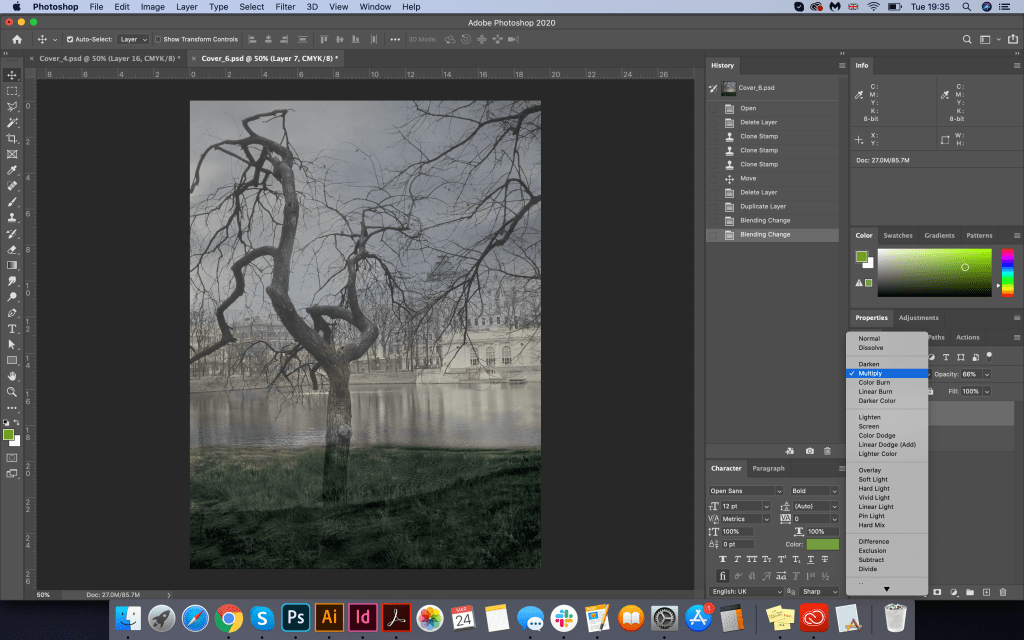
Task: Open the anti-aliasing Sharp dropdown
Action: coord(820,592)
